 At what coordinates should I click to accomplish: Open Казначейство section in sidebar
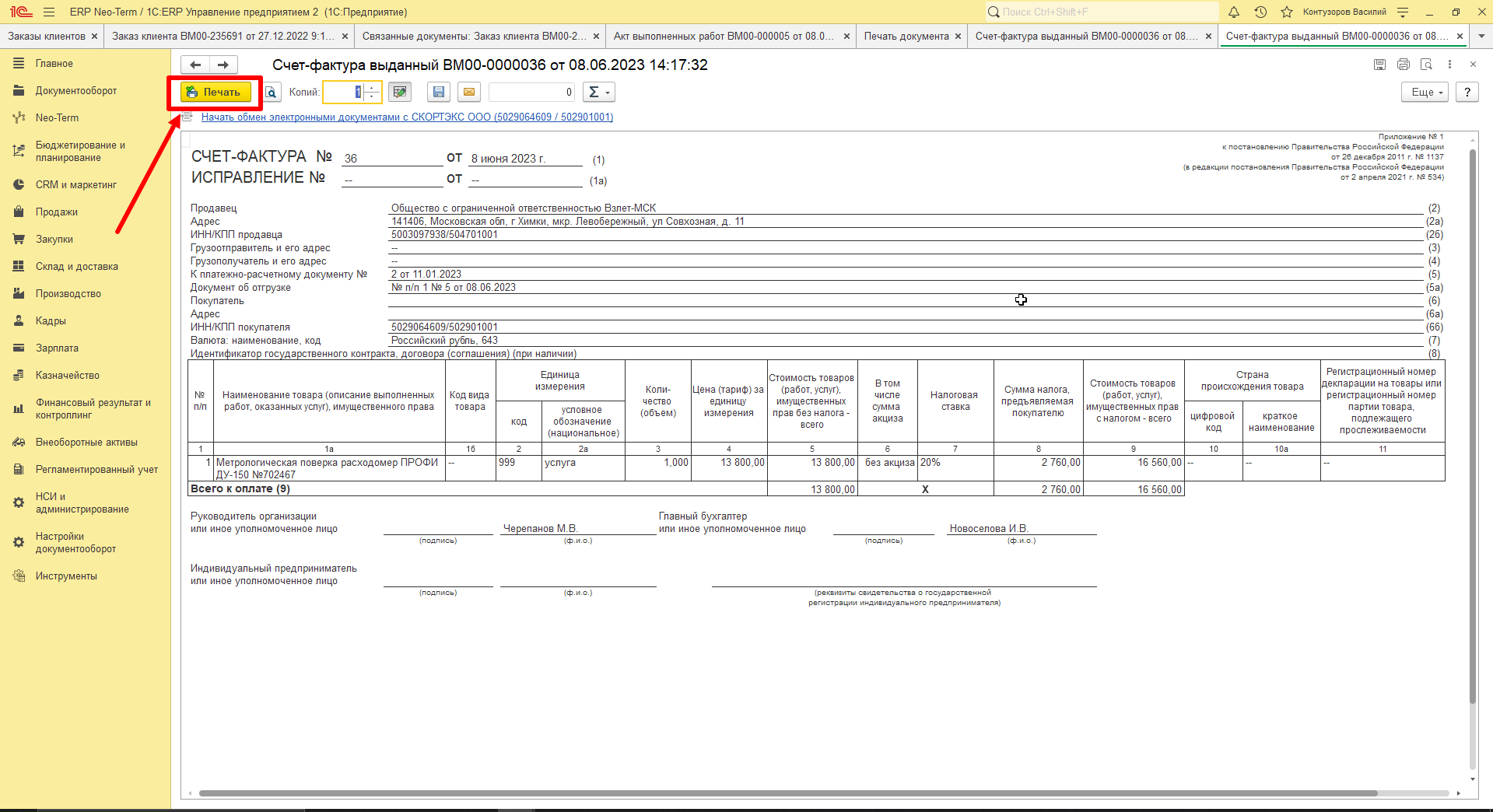[x=67, y=375]
